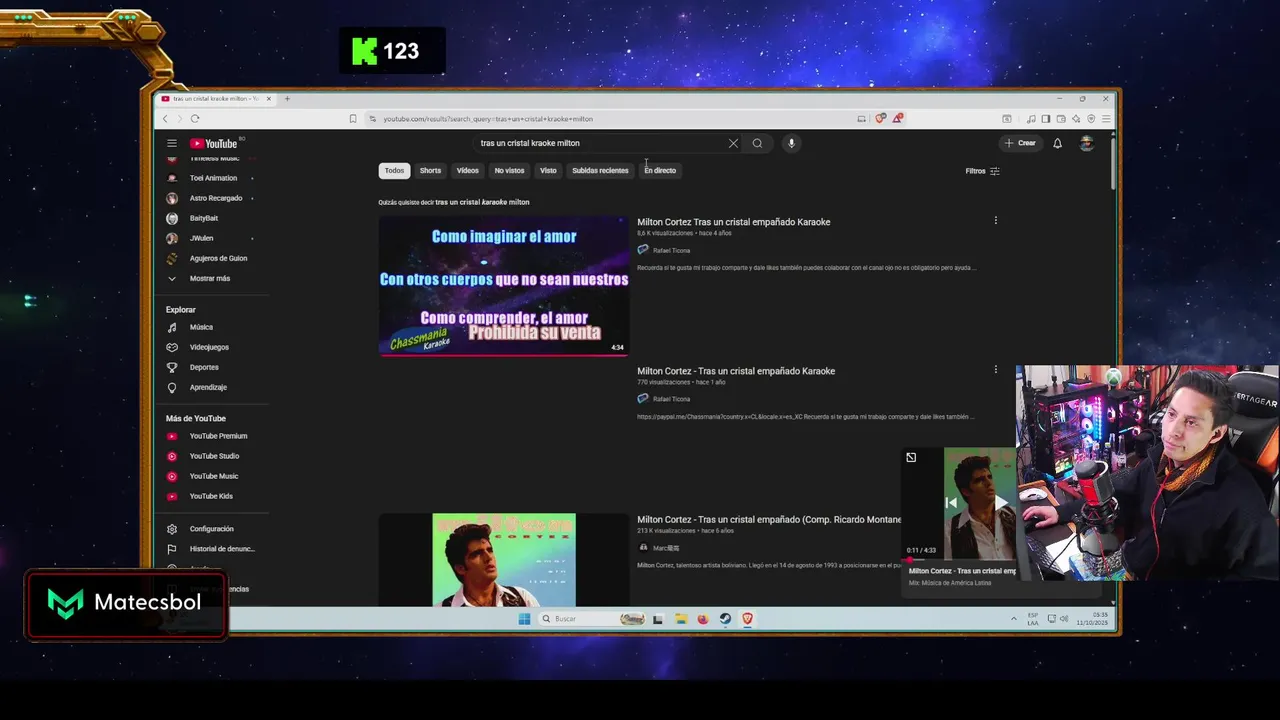Open a new browser tab
The height and width of the screenshot is (720, 1280).
pyautogui.click(x=287, y=98)
